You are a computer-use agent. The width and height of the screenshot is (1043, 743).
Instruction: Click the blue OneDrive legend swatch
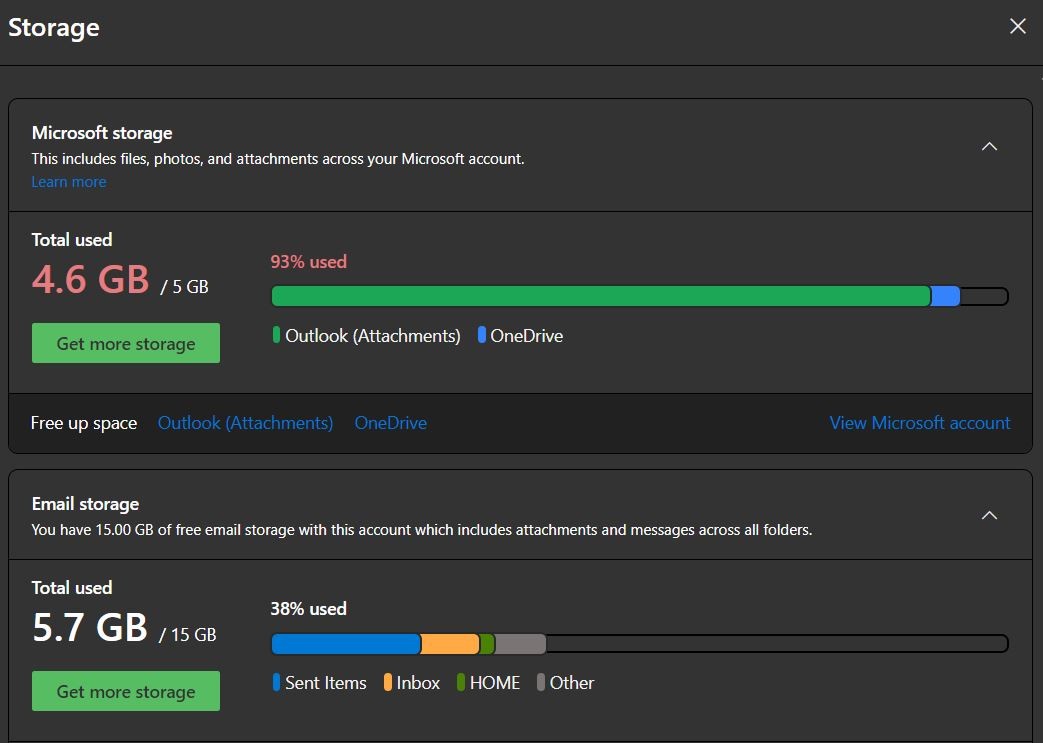(x=482, y=335)
